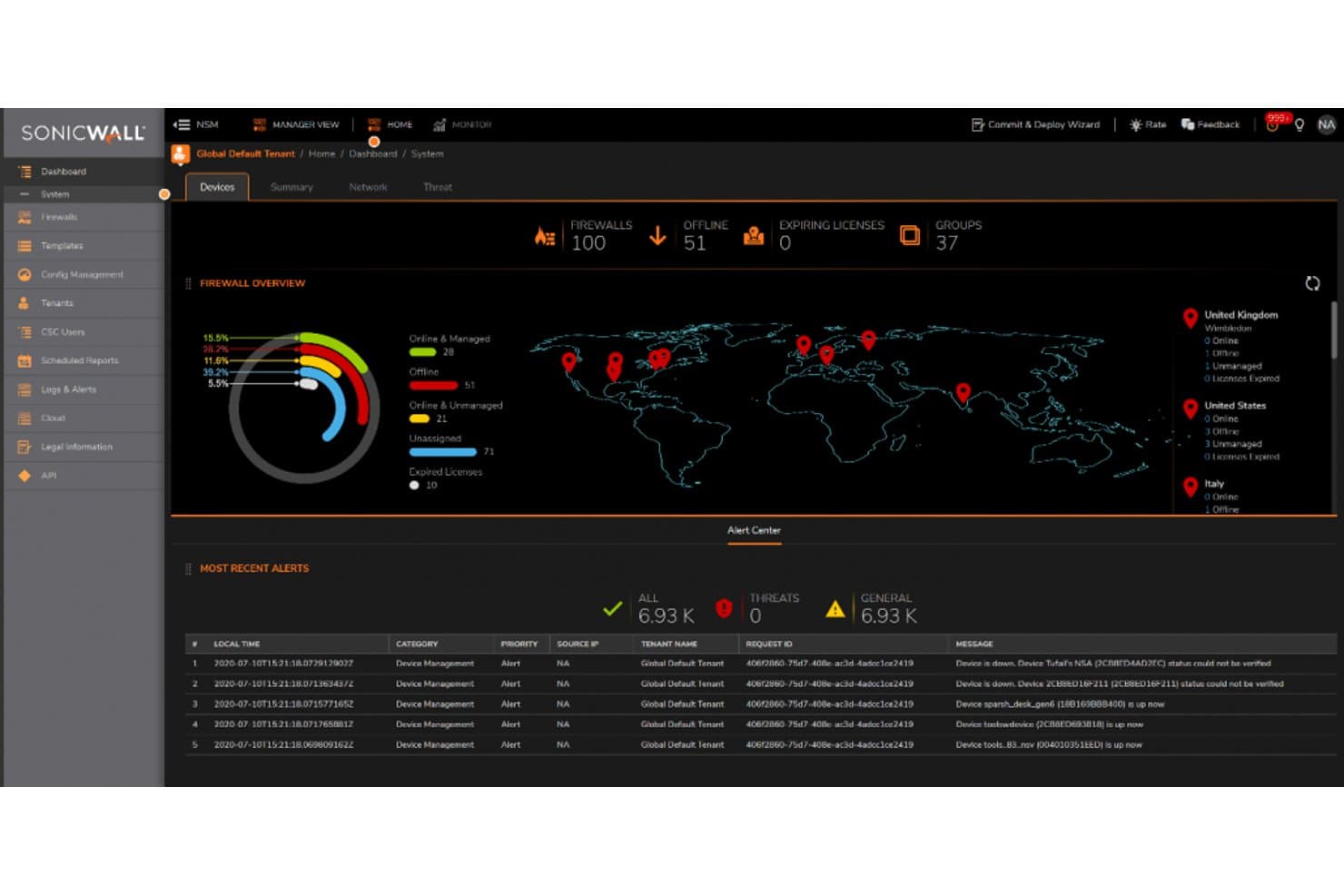The image size is (1344, 896).
Task: Click the Home breadcrumb link
Action: click(321, 153)
